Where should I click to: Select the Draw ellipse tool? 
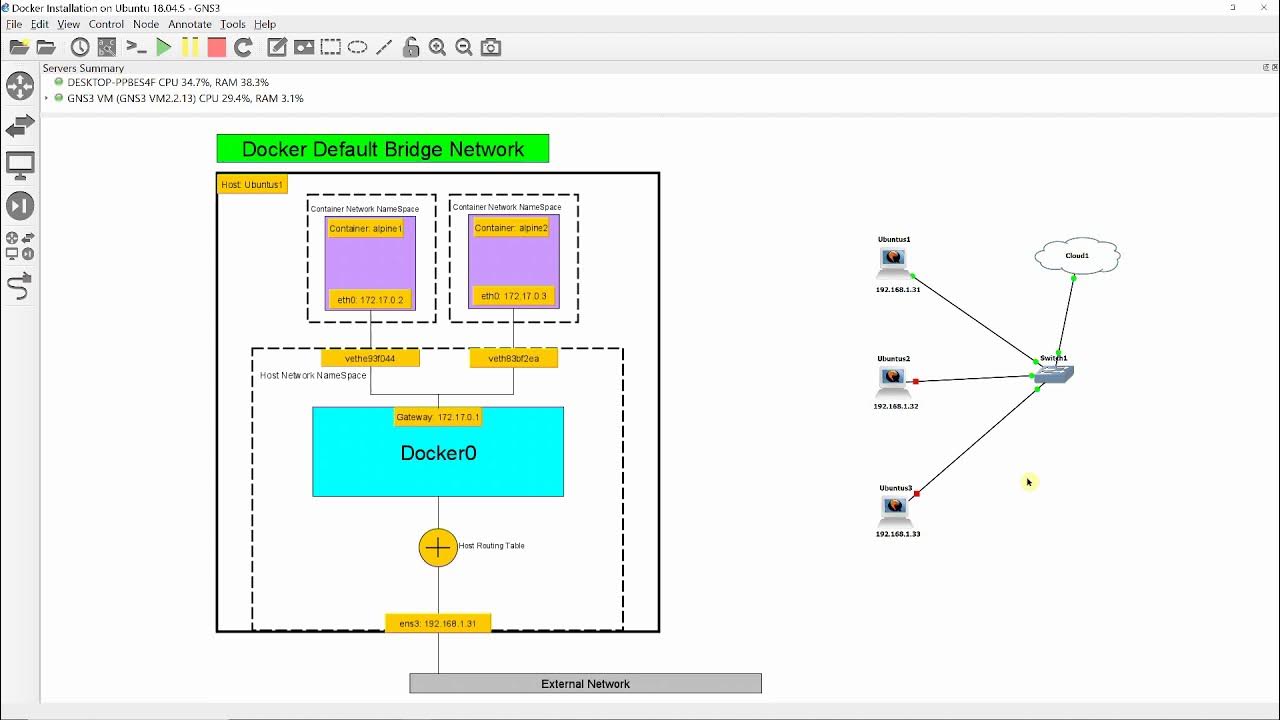point(357,47)
